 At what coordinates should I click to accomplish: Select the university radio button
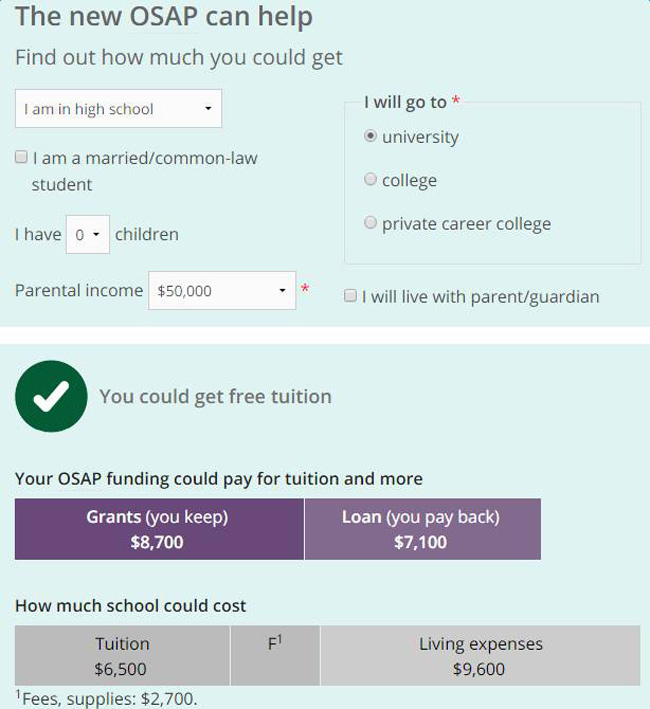pyautogui.click(x=370, y=136)
